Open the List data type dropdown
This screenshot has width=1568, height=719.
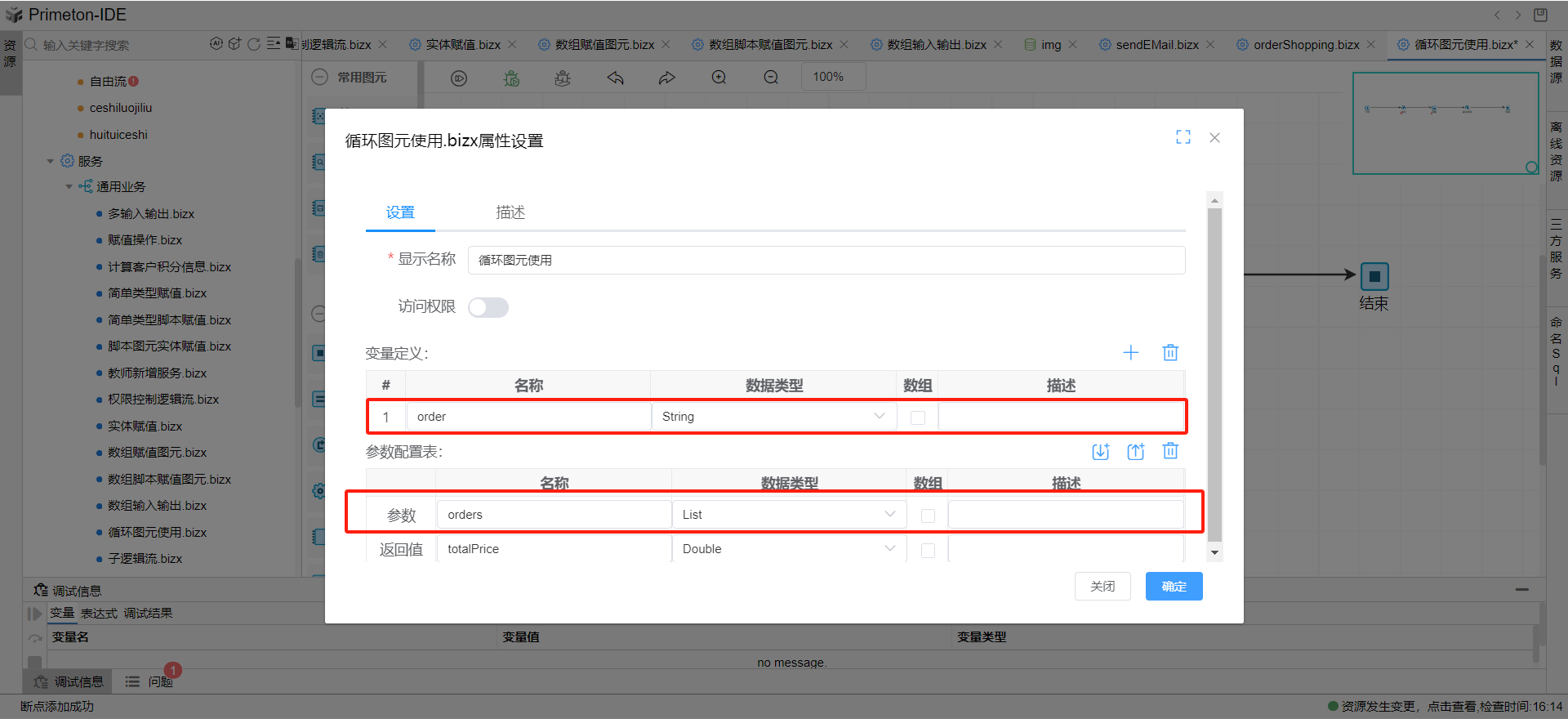(788, 515)
